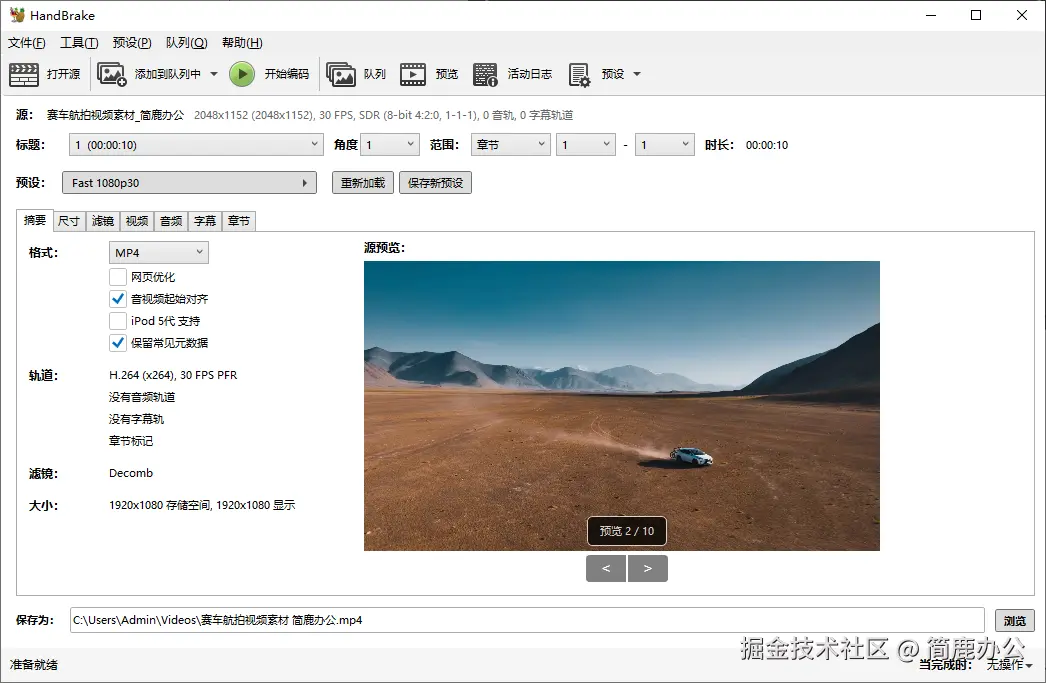Go to next preview image
1046x683 pixels.
tap(648, 568)
